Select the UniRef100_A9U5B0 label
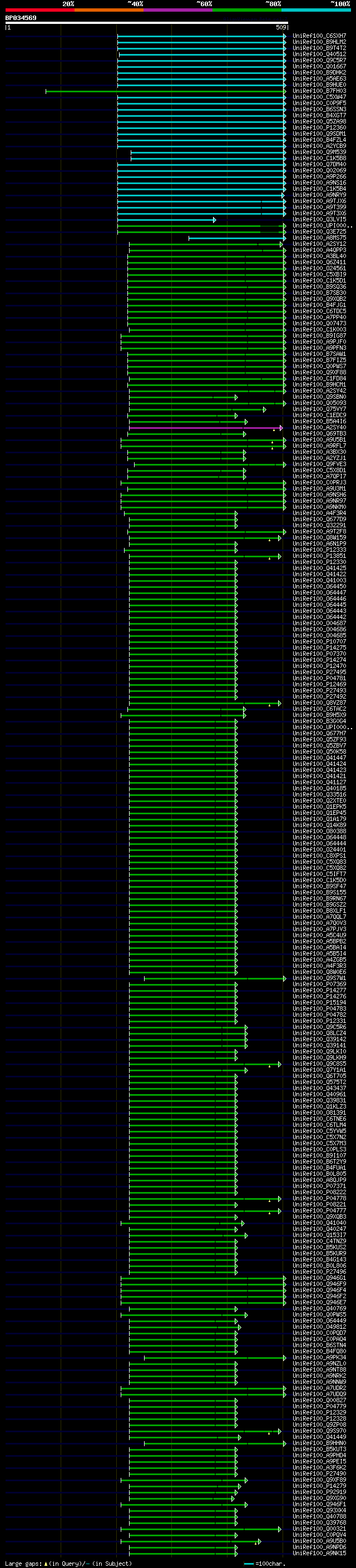Viewport: 356px width, 1568px height. click(x=319, y=1541)
